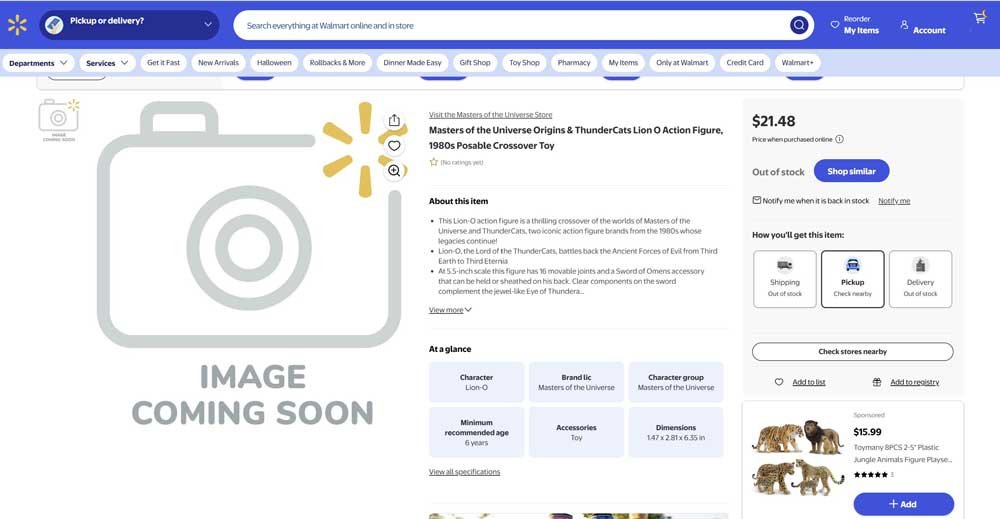1000x519 pixels.
Task: Select the Shipping fulfillment option
Action: [785, 278]
